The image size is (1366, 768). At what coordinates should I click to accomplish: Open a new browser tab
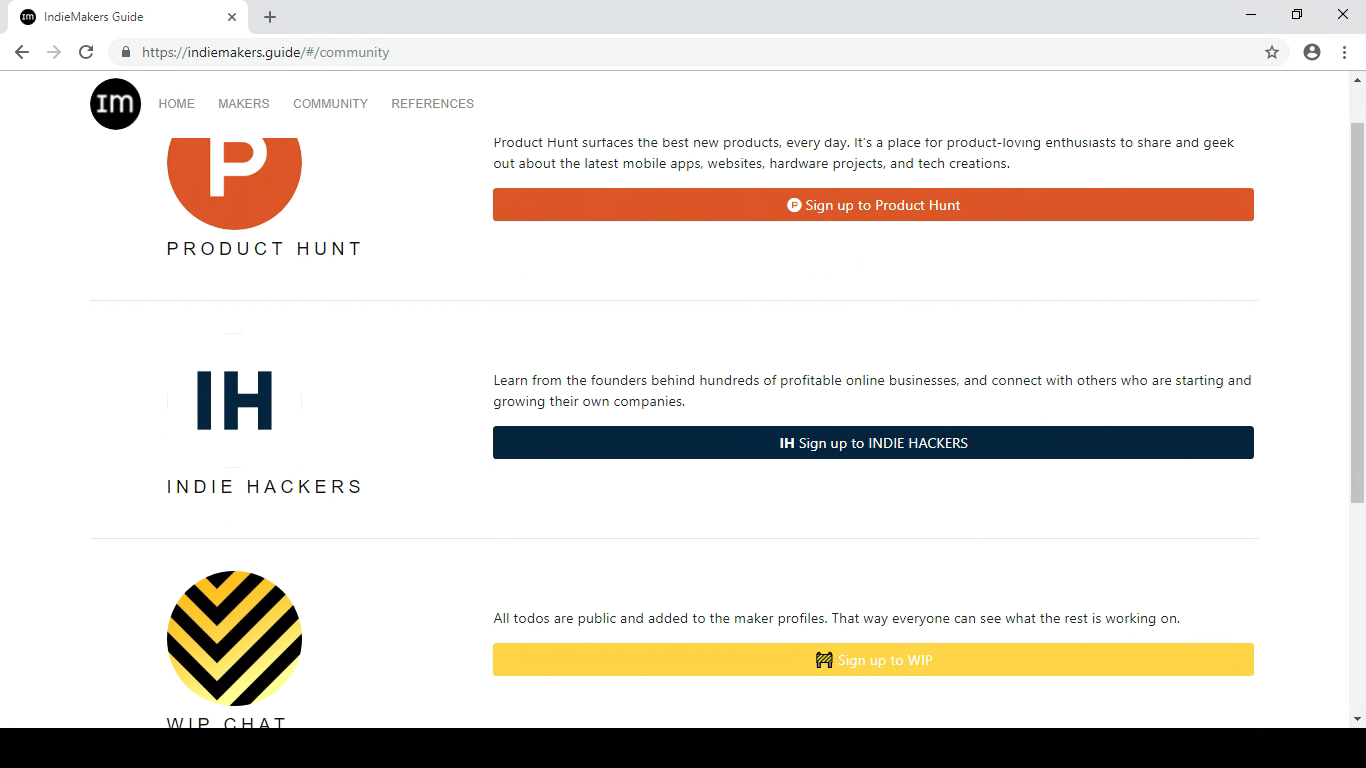[270, 16]
